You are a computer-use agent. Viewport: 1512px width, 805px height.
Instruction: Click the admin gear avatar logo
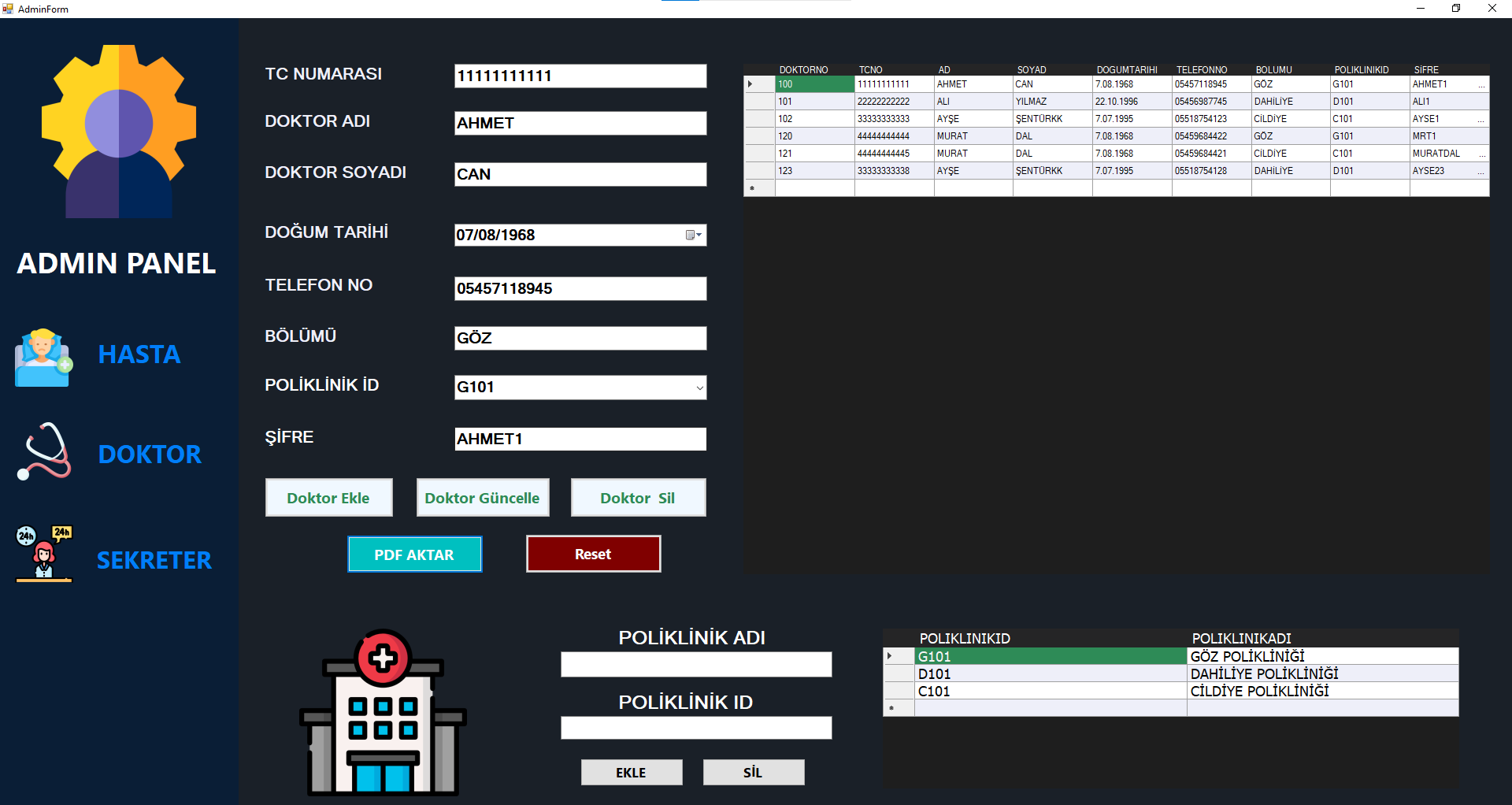pyautogui.click(x=119, y=131)
